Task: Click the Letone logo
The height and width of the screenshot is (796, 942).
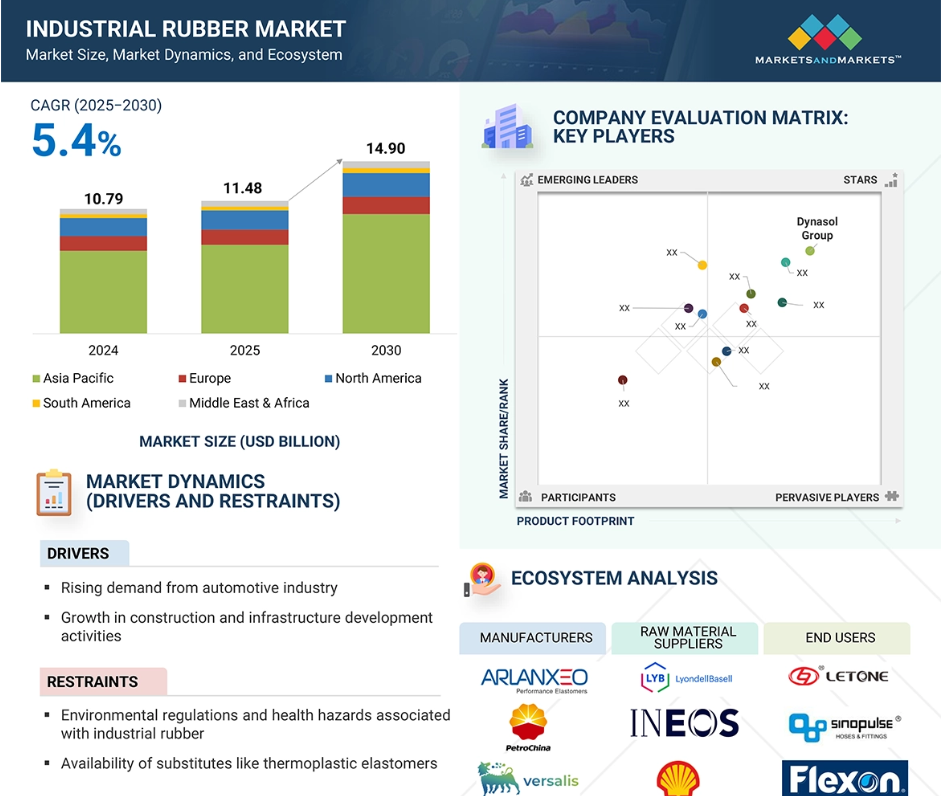Action: (838, 676)
